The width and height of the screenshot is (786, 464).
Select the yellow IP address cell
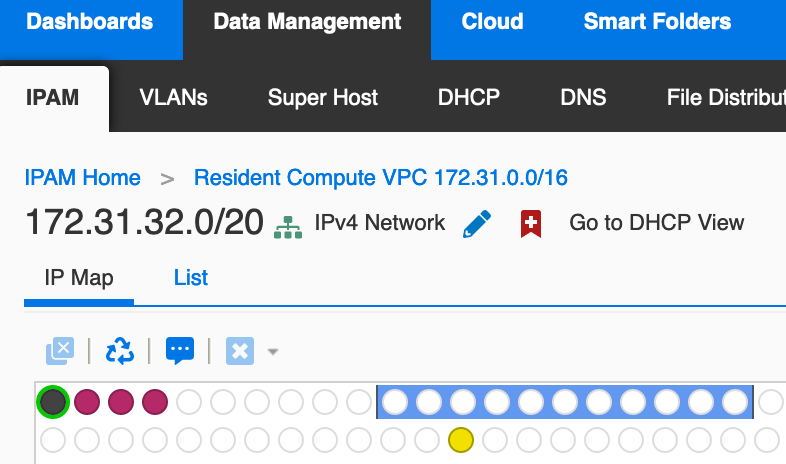click(x=460, y=438)
